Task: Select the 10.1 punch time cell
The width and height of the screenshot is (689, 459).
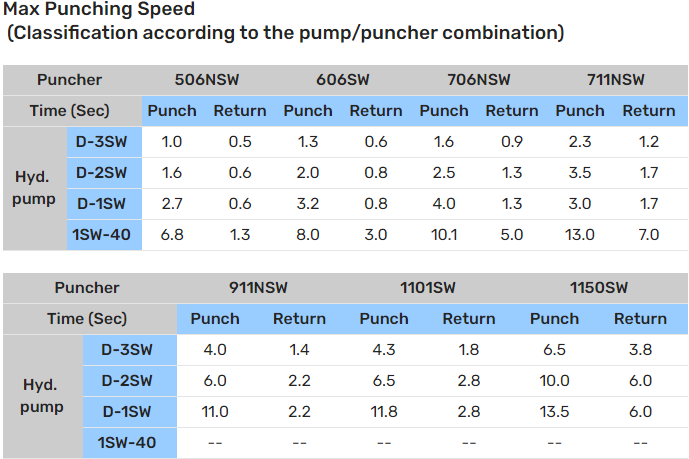Action: click(443, 235)
